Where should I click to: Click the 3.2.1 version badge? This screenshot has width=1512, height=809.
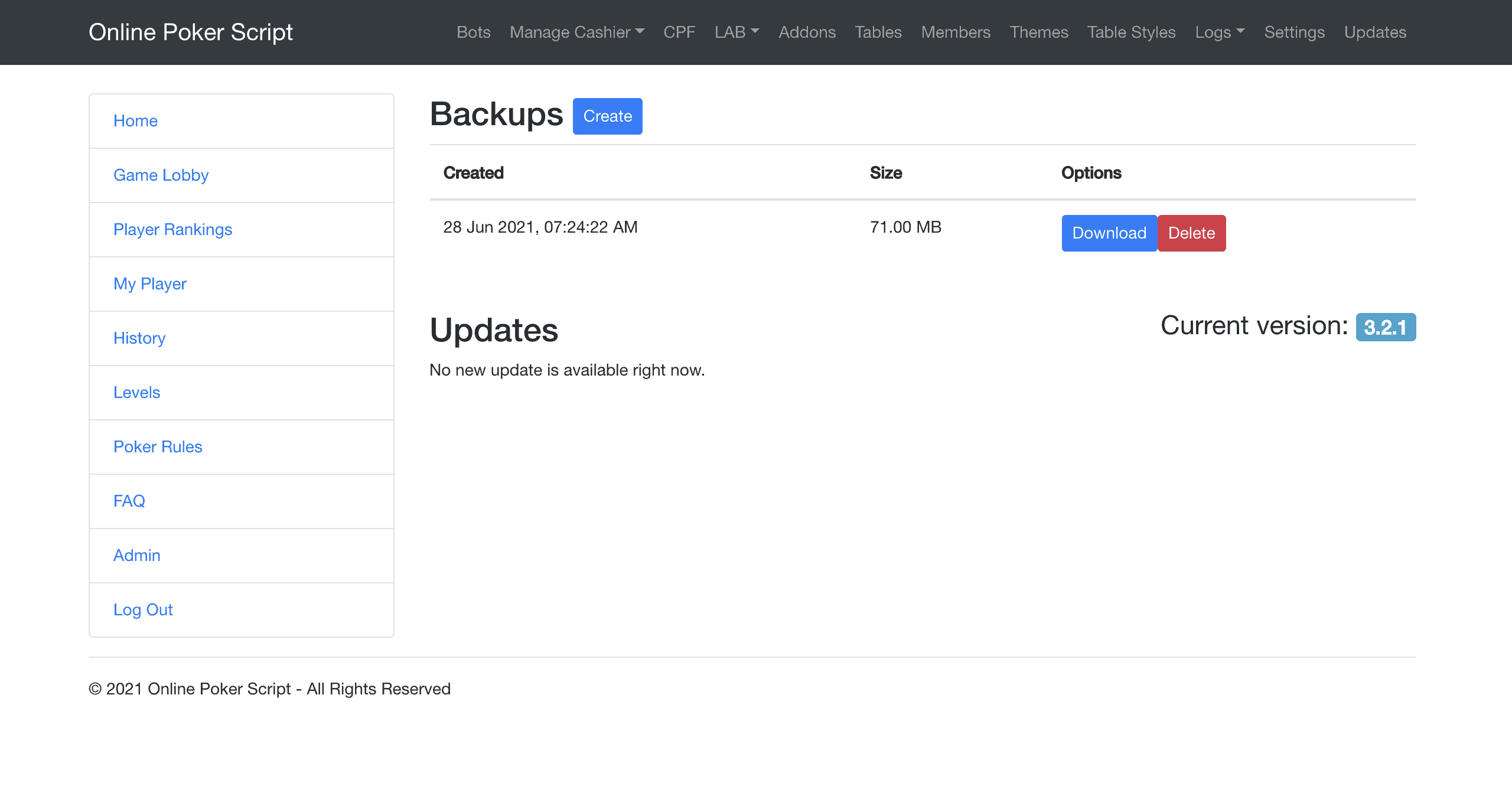tap(1385, 327)
